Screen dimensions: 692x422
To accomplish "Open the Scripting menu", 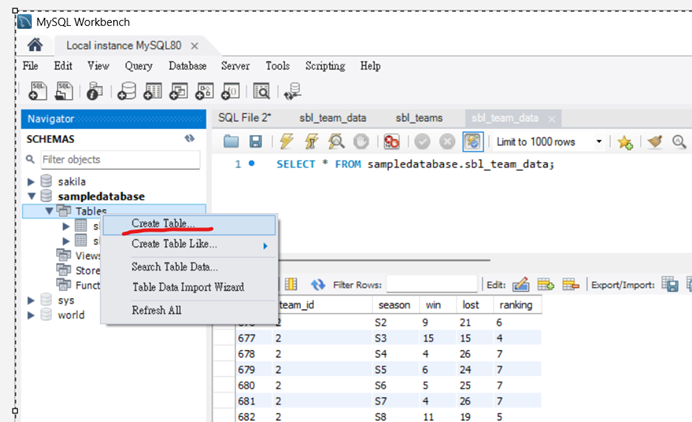I will coord(325,66).
